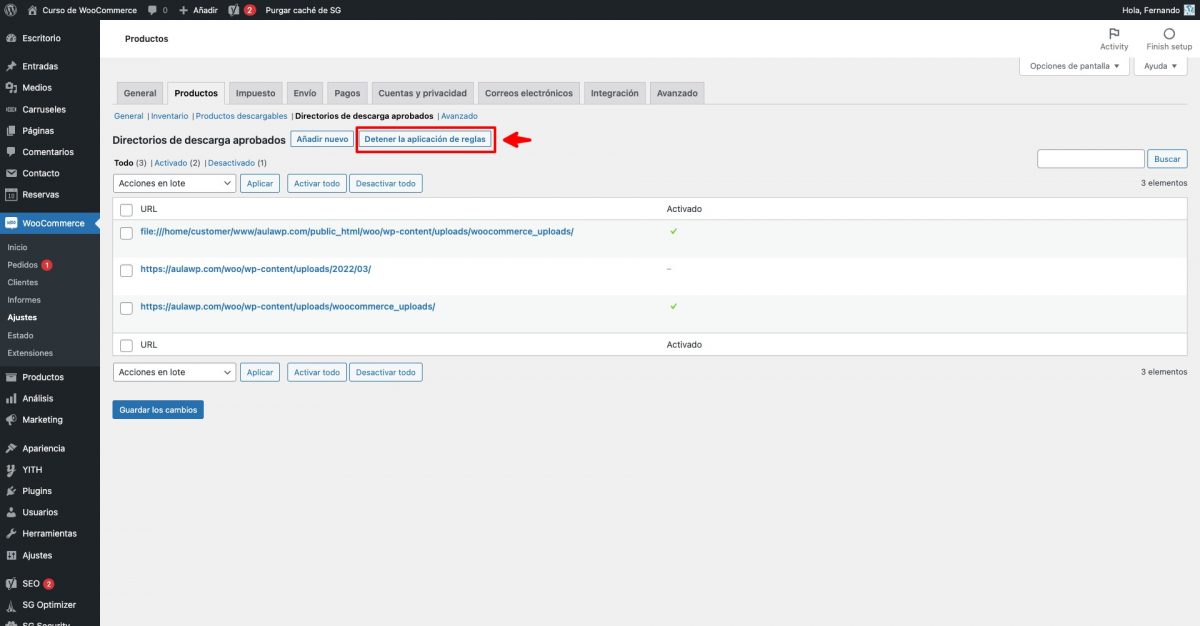Open Medios library in sidebar

tap(36, 88)
